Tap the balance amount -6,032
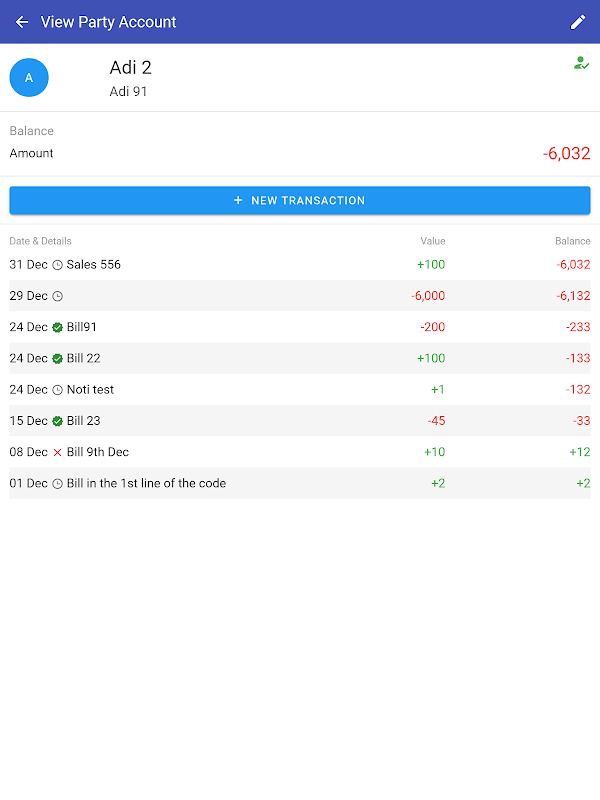 point(566,153)
